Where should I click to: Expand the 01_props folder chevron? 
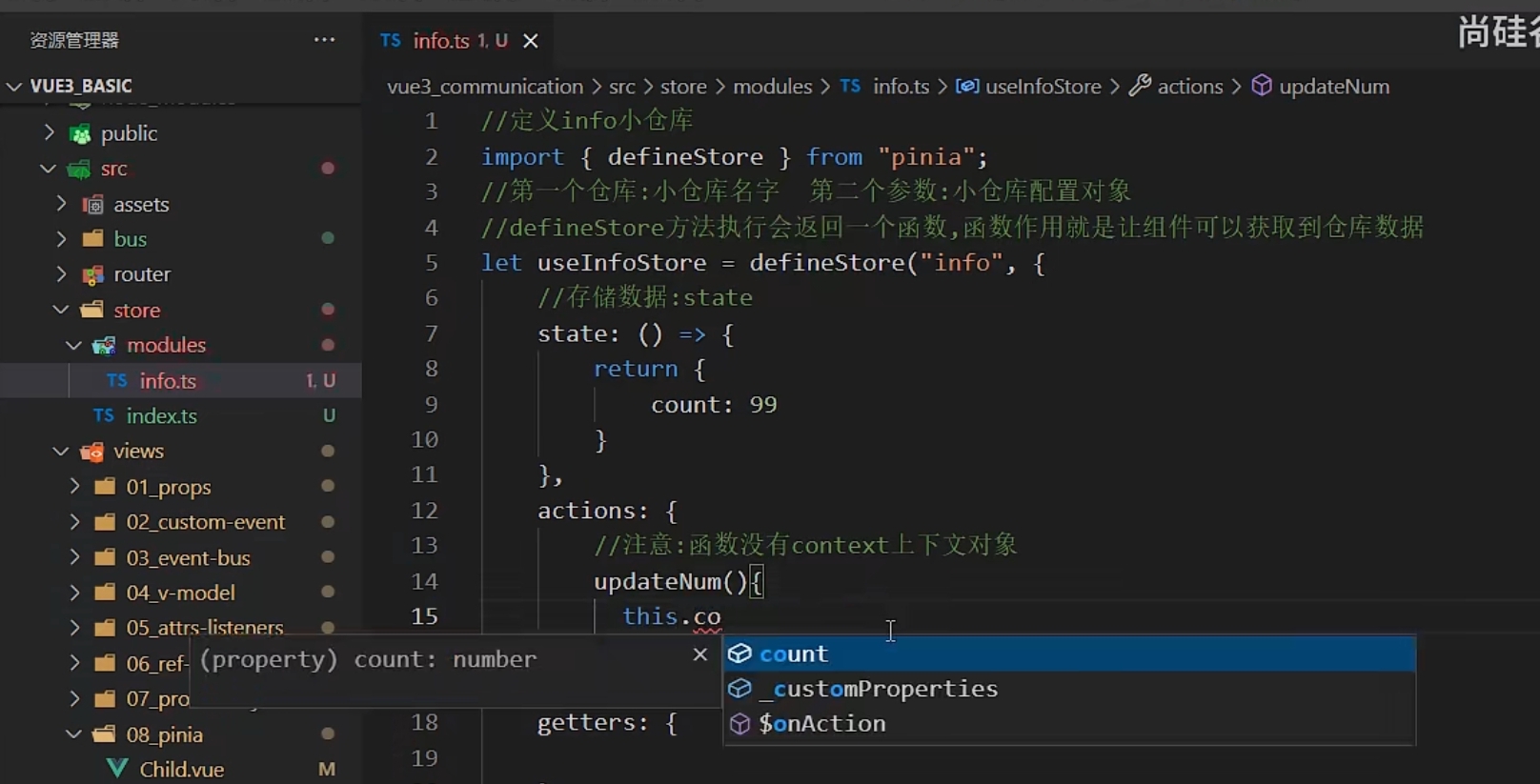(75, 486)
